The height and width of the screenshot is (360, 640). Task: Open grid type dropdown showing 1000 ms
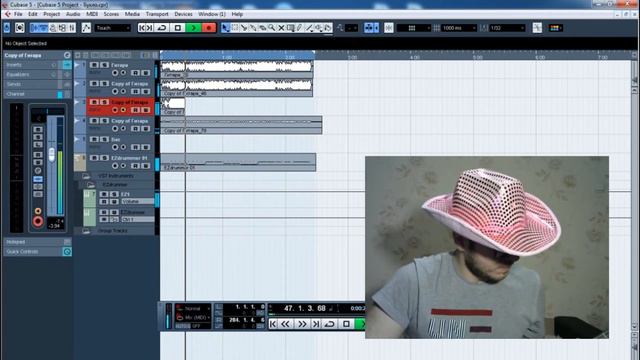[x=459, y=28]
